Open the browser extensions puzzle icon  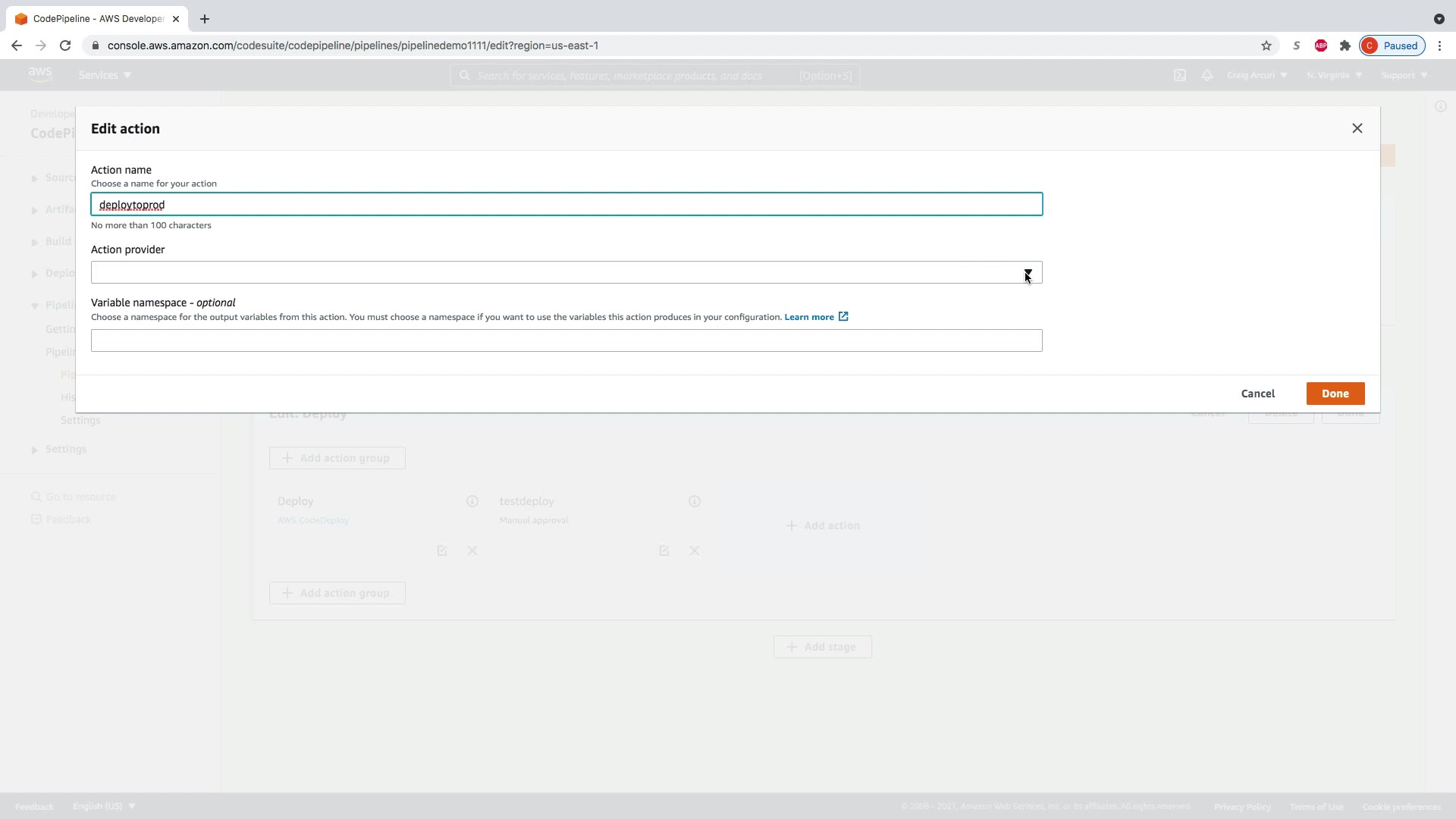[1345, 45]
